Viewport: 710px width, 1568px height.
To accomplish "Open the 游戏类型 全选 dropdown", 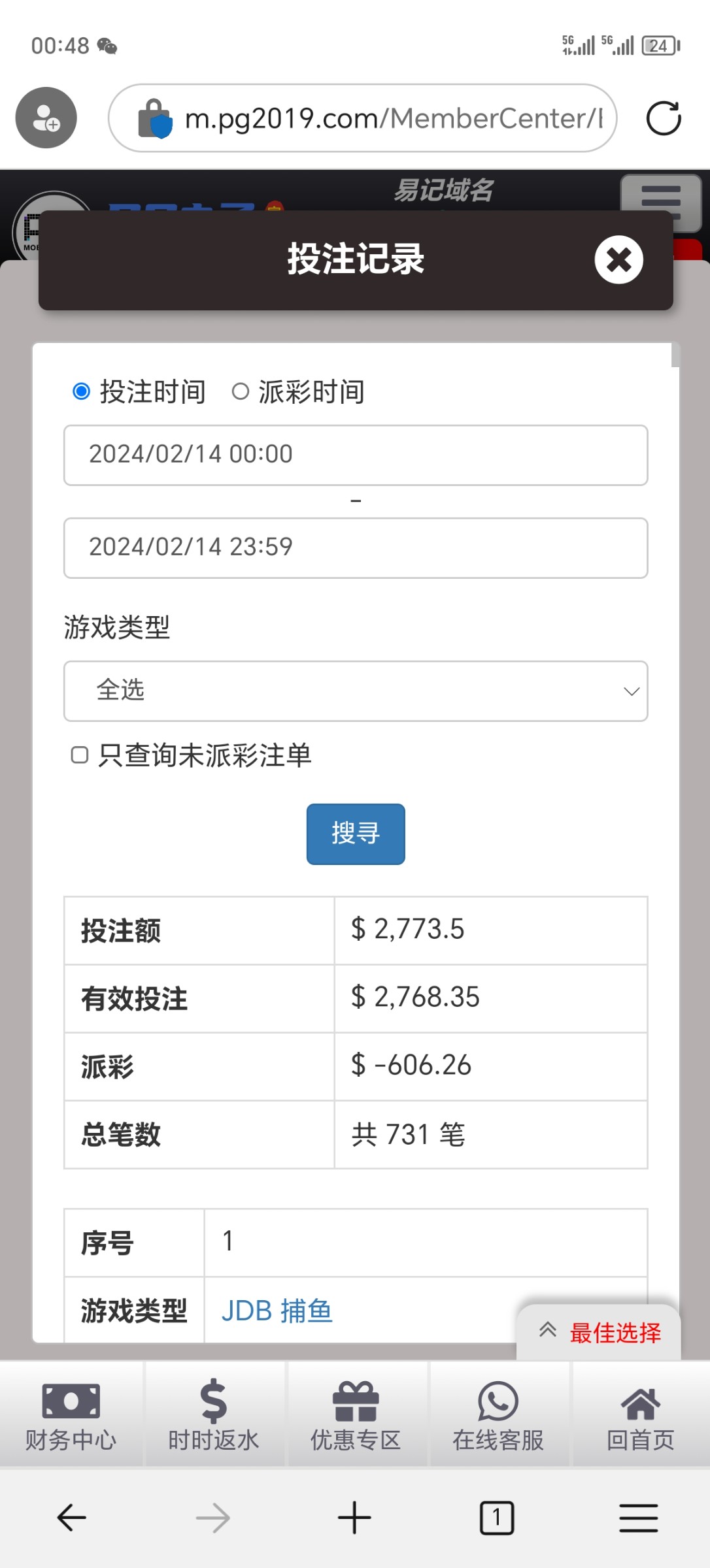I will pyautogui.click(x=356, y=691).
